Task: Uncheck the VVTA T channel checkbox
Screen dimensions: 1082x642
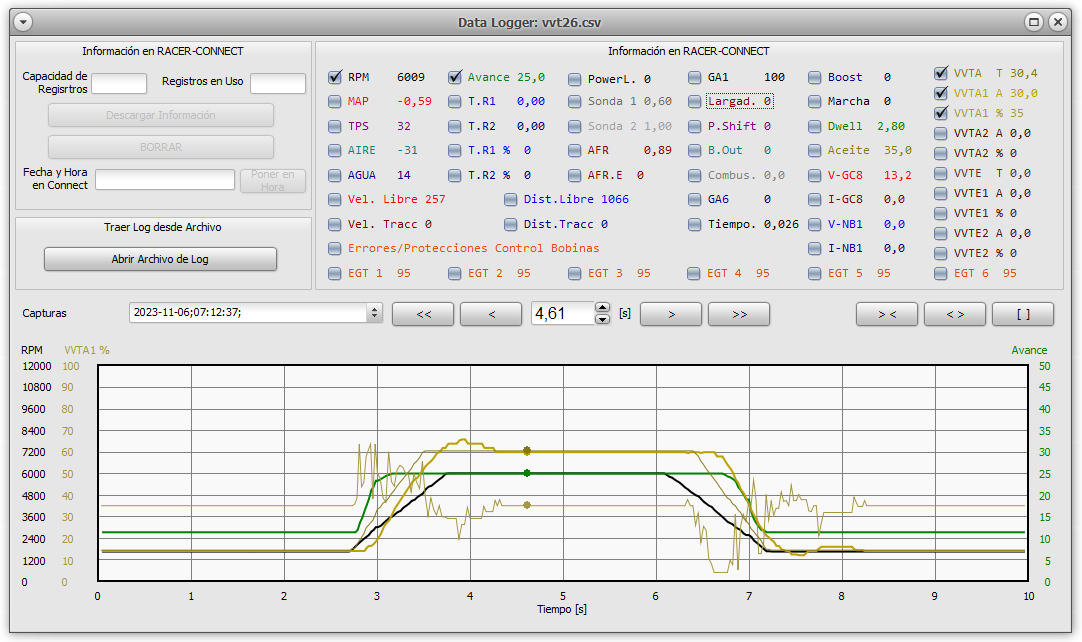Action: point(941,72)
